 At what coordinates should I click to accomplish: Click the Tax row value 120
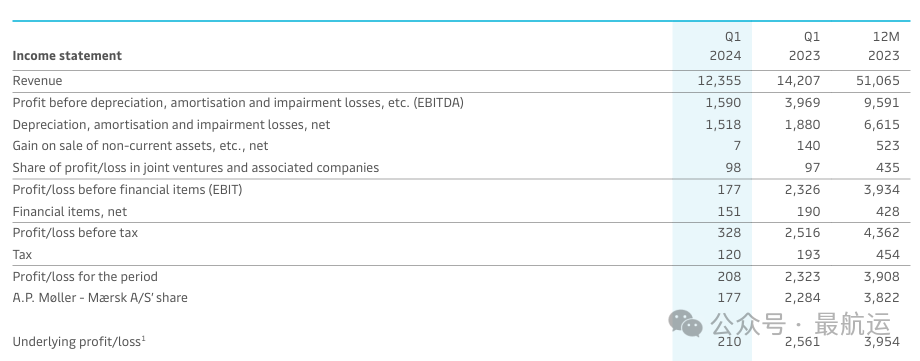pos(729,255)
